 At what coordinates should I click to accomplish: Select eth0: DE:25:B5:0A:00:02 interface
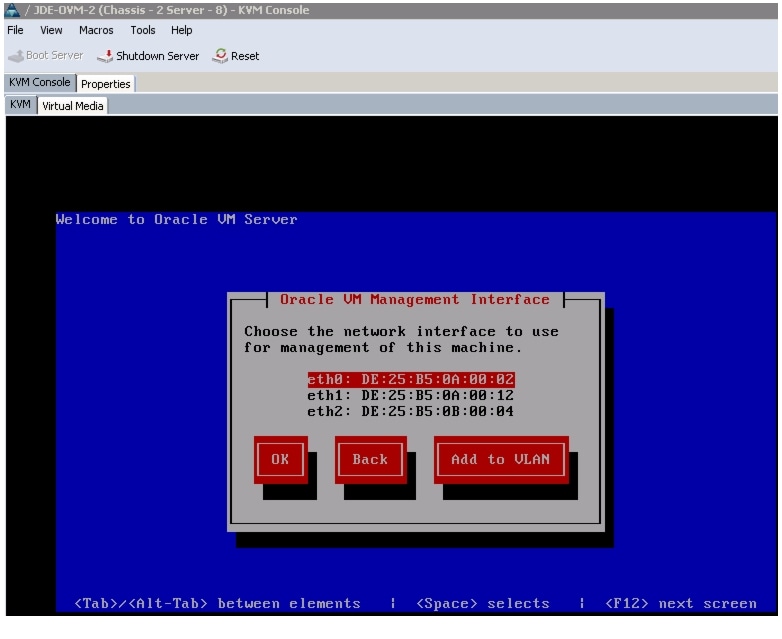click(x=411, y=379)
